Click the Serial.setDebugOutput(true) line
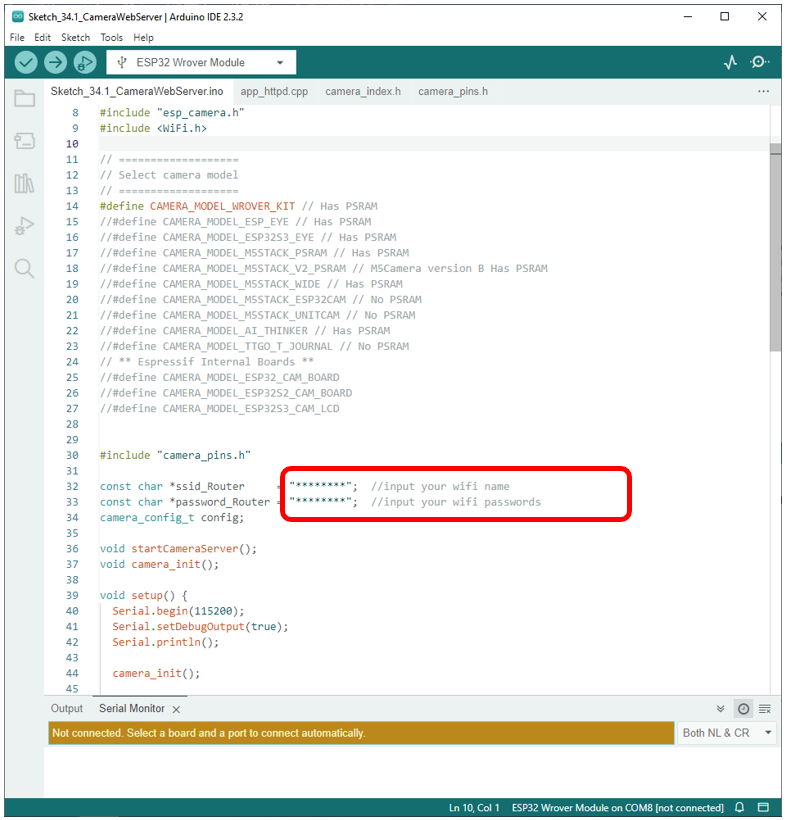787x820 pixels. coord(200,627)
